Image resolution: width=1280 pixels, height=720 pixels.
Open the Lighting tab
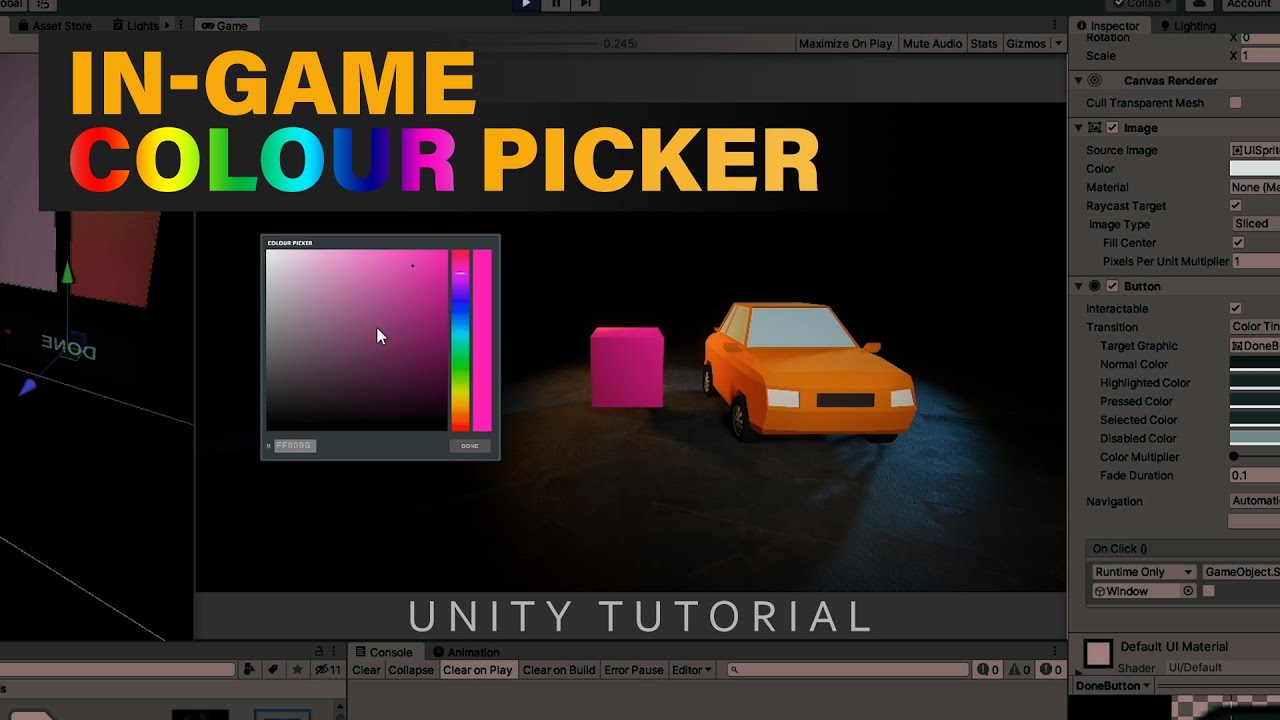(1188, 26)
